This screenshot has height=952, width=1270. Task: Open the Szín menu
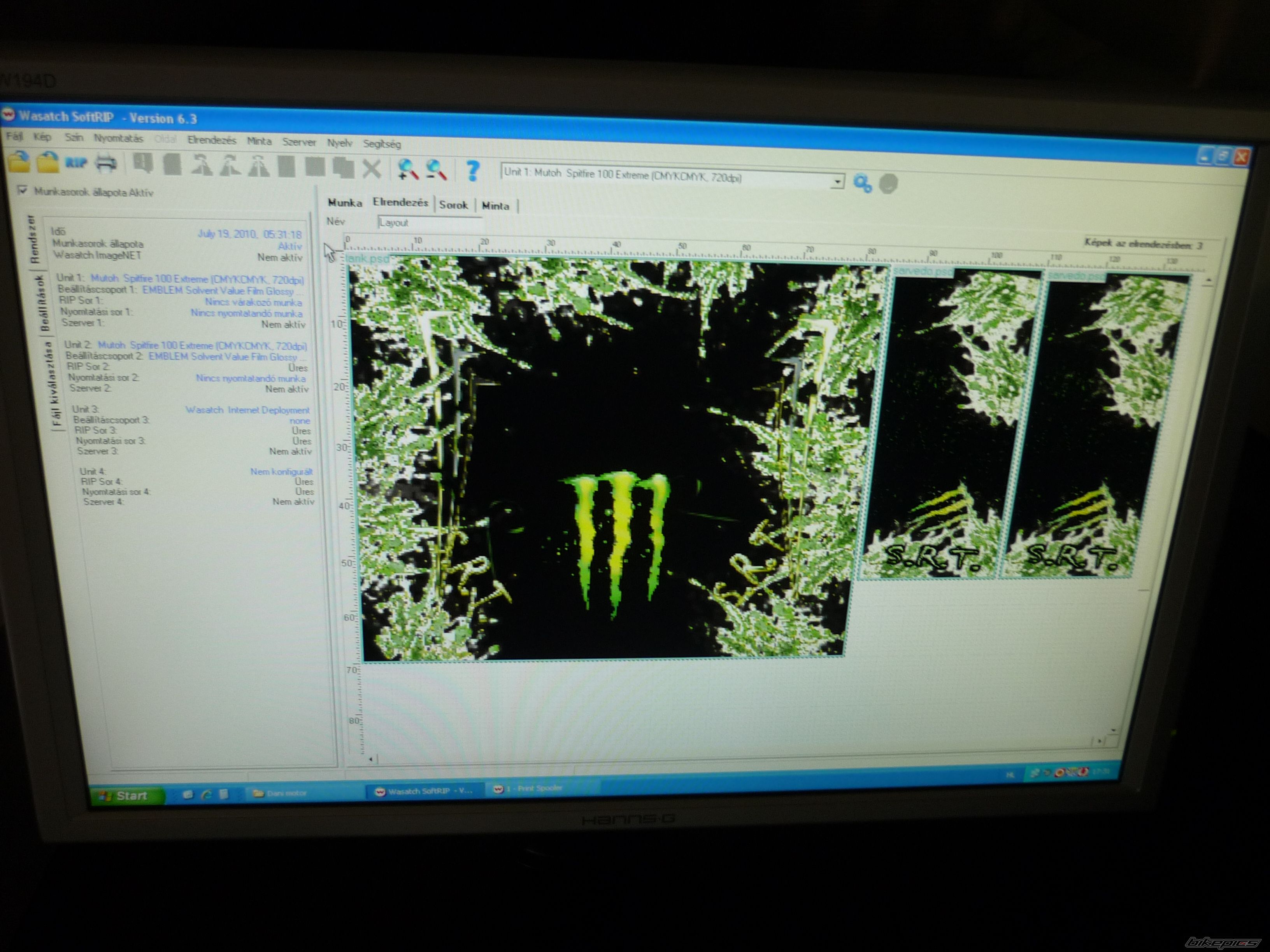pyautogui.click(x=74, y=138)
